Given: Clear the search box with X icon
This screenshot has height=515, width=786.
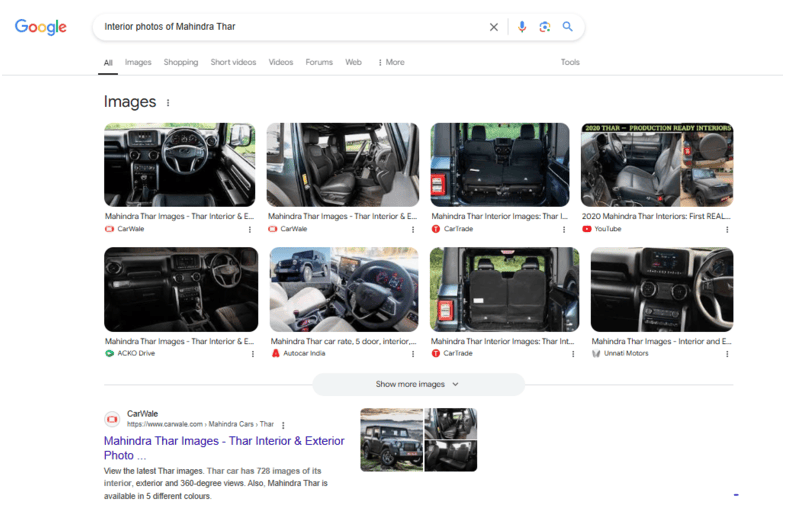Looking at the screenshot, I should tap(493, 27).
